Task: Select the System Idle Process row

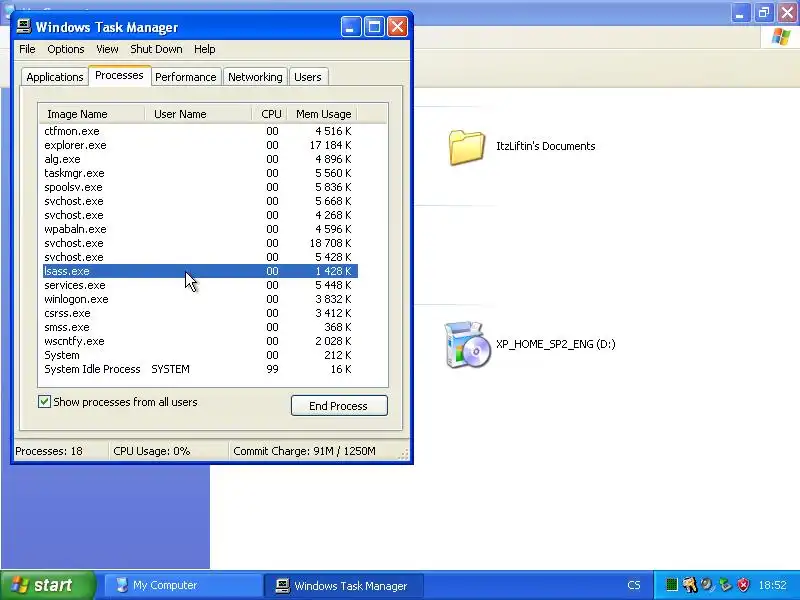Action: [x=200, y=369]
